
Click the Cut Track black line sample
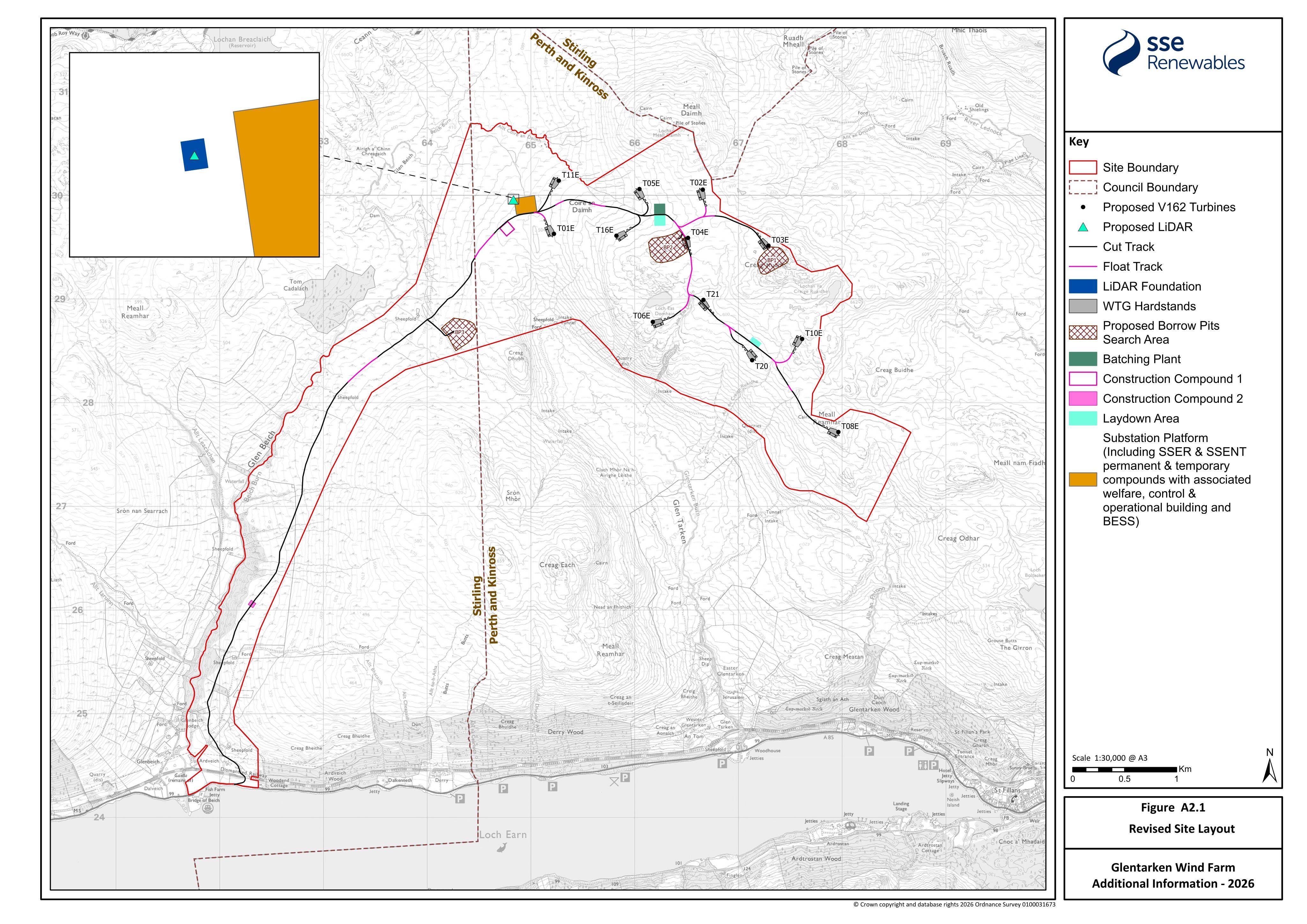coord(1083,247)
